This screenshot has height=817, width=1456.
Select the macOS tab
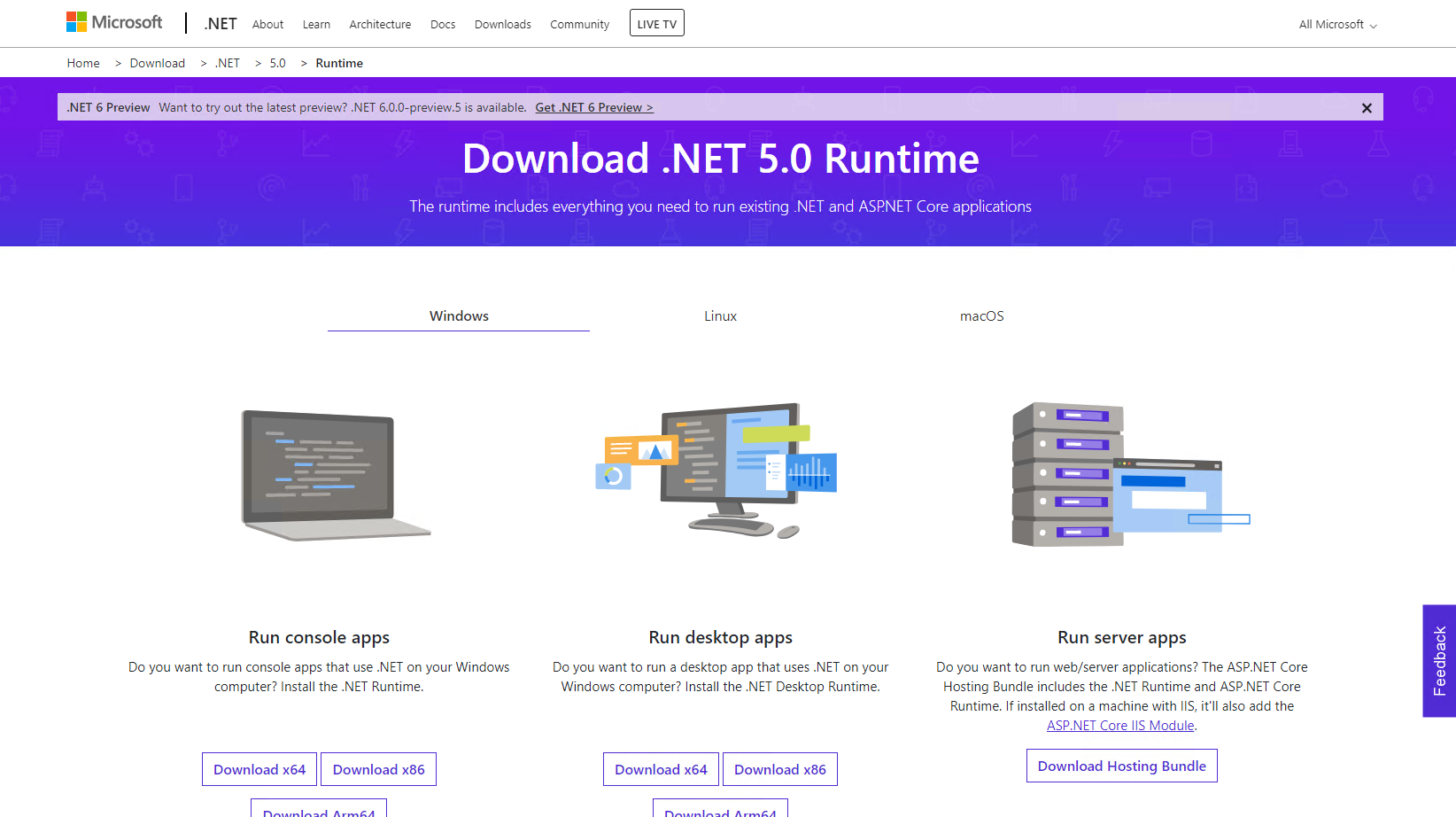click(981, 316)
